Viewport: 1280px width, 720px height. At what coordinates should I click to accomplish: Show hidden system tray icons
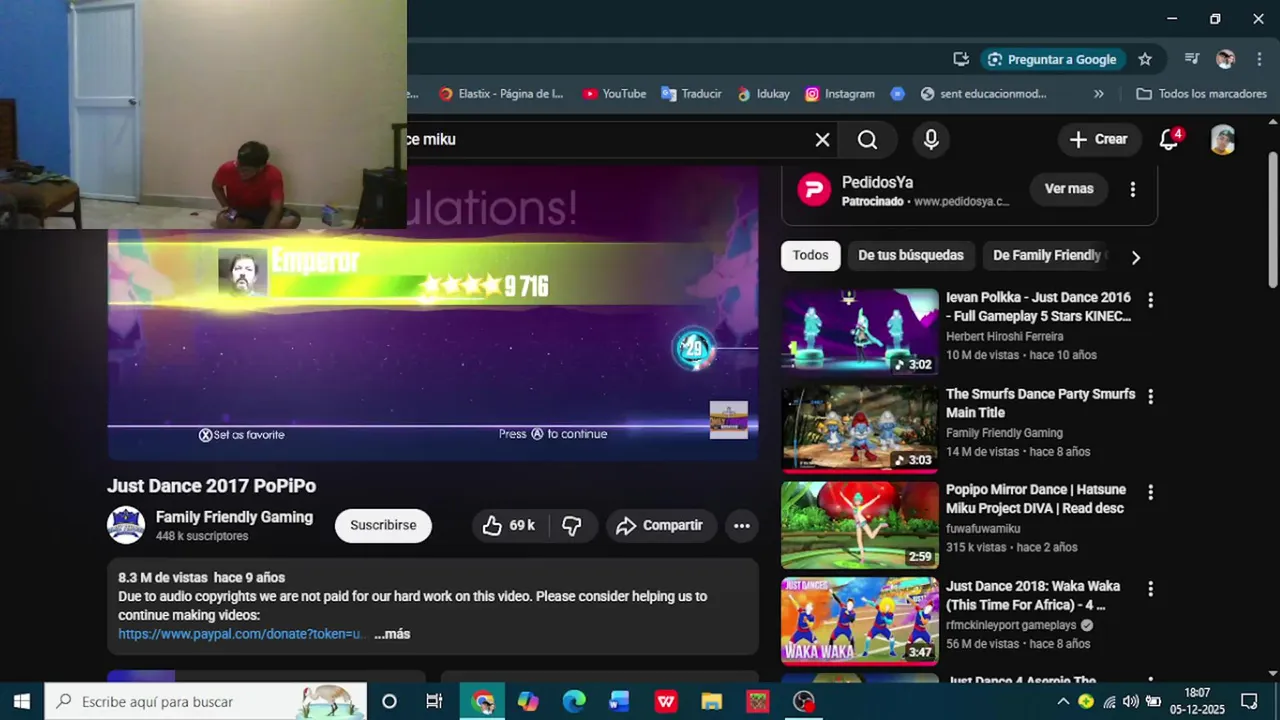[x=1063, y=702]
